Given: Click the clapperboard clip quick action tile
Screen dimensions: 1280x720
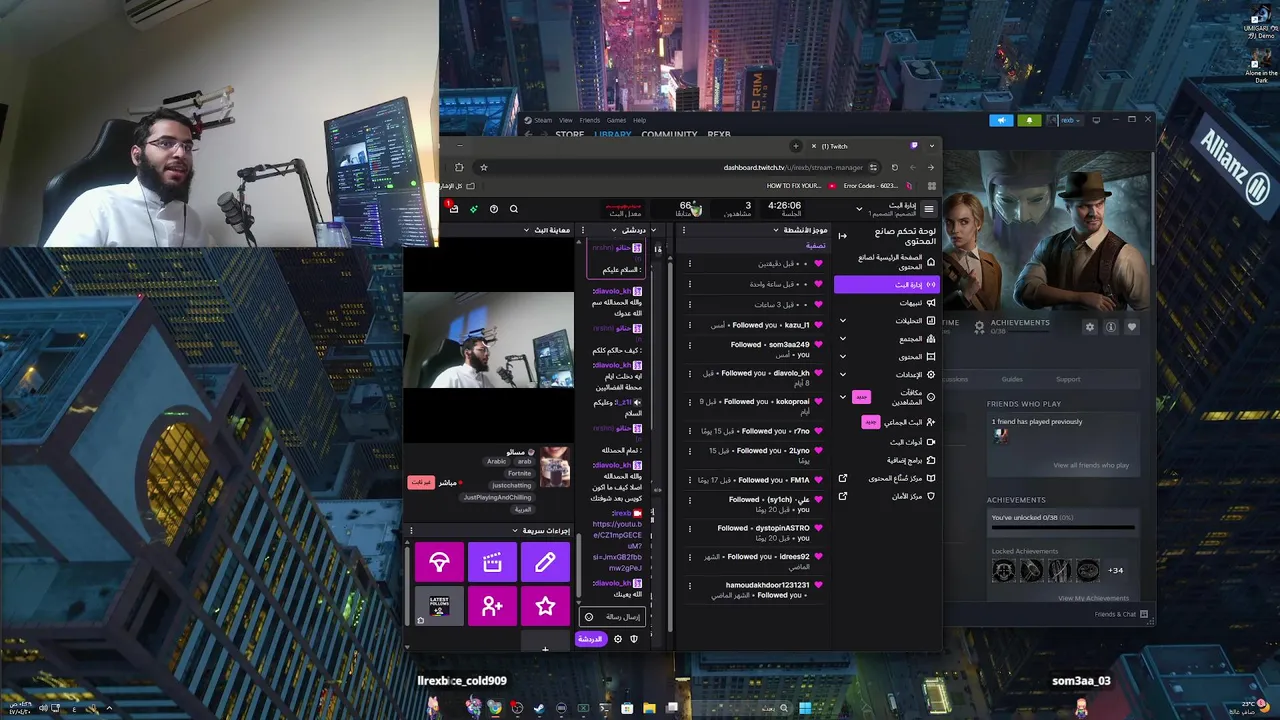Looking at the screenshot, I should [x=492, y=563].
